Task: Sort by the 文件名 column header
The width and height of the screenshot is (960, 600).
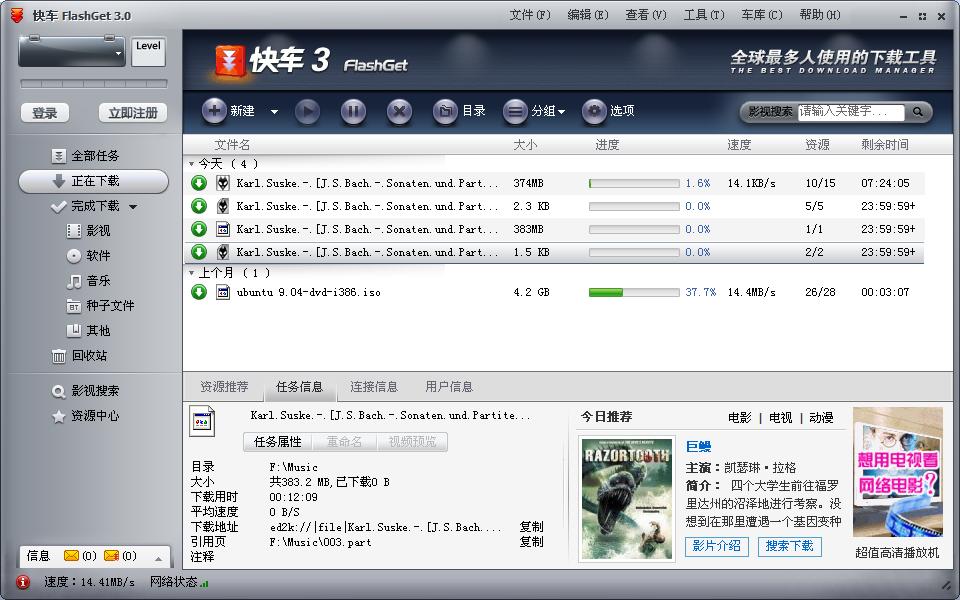Action: point(232,145)
